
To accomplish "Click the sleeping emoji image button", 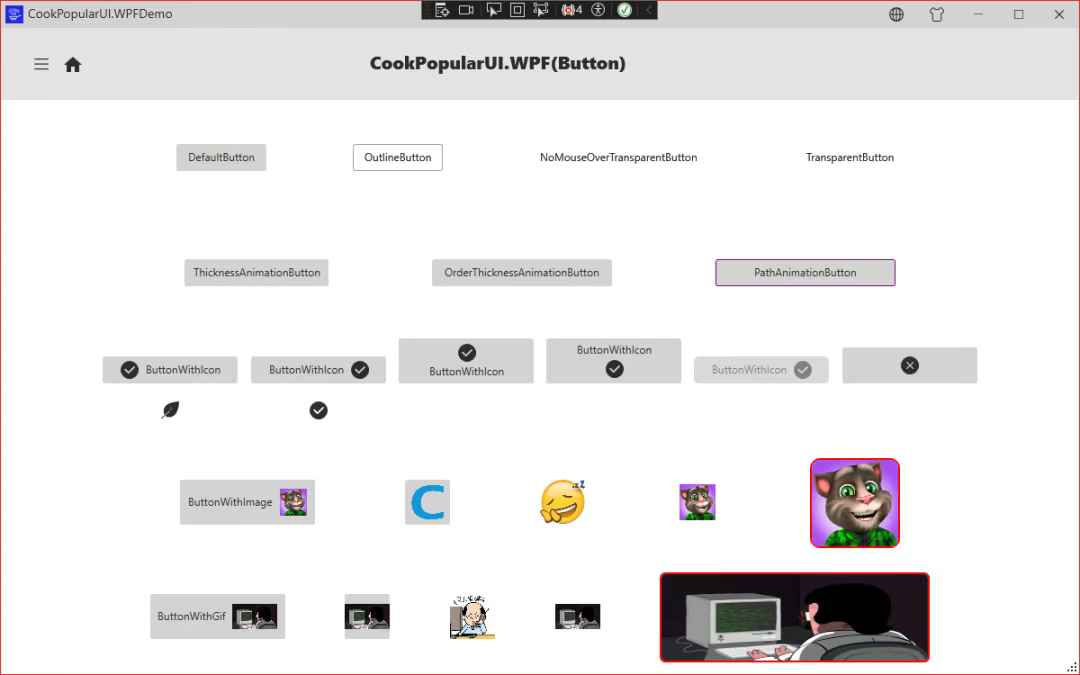I will pos(562,502).
